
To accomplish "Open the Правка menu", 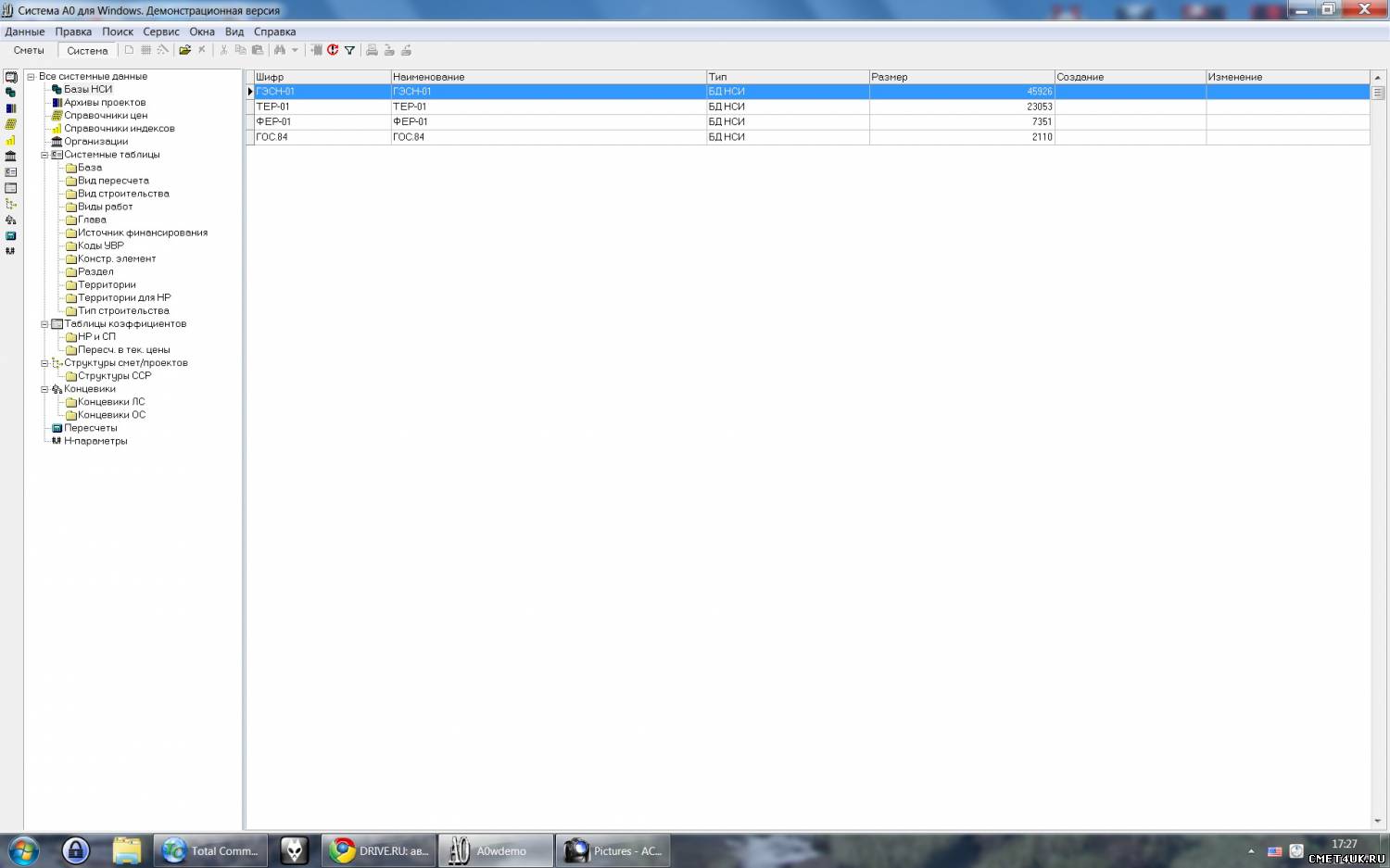I will tap(73, 31).
